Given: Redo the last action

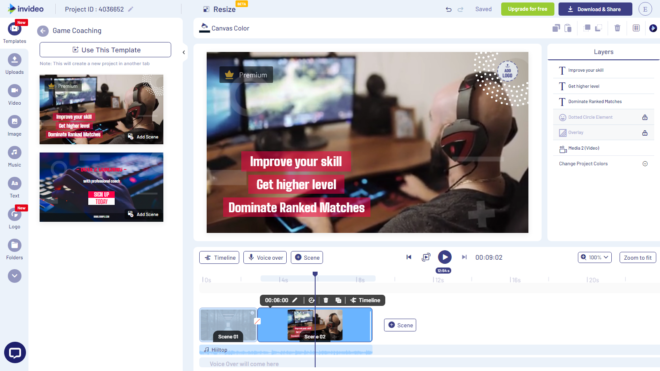Looking at the screenshot, I should pyautogui.click(x=460, y=9).
